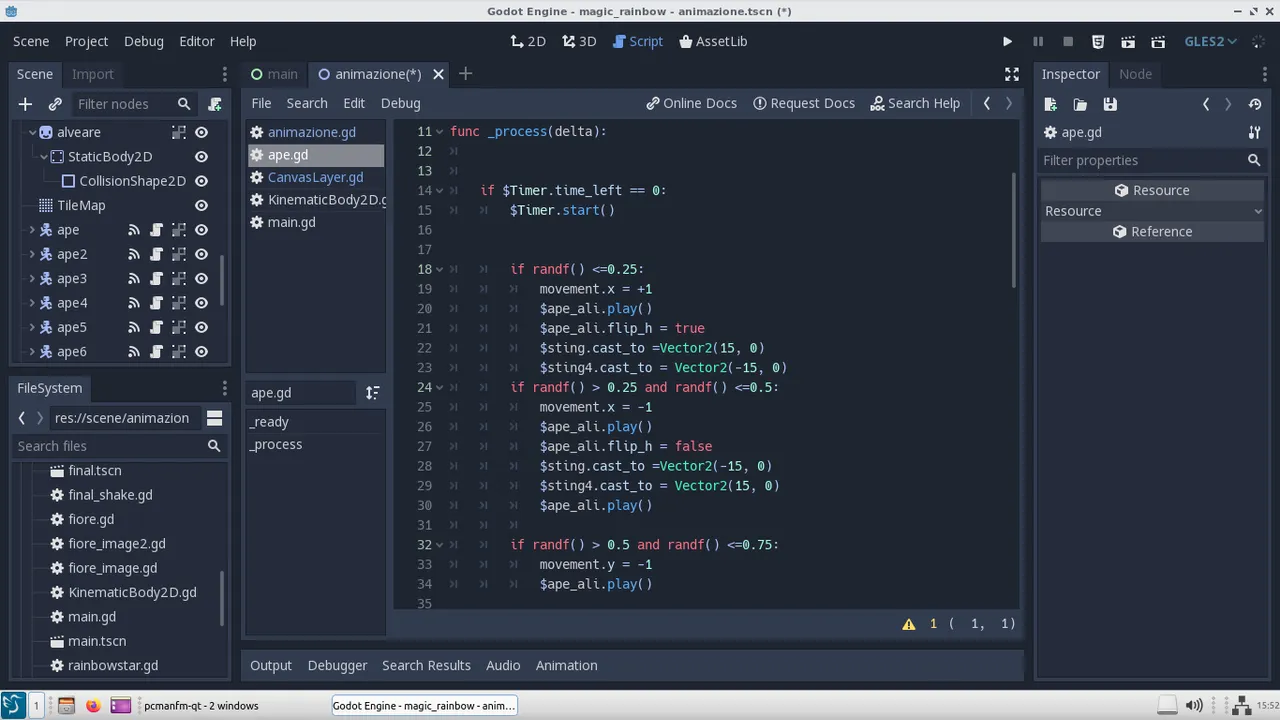1280x720 pixels.
Task: Open Inspector object properties tools icon
Action: [x=1254, y=132]
